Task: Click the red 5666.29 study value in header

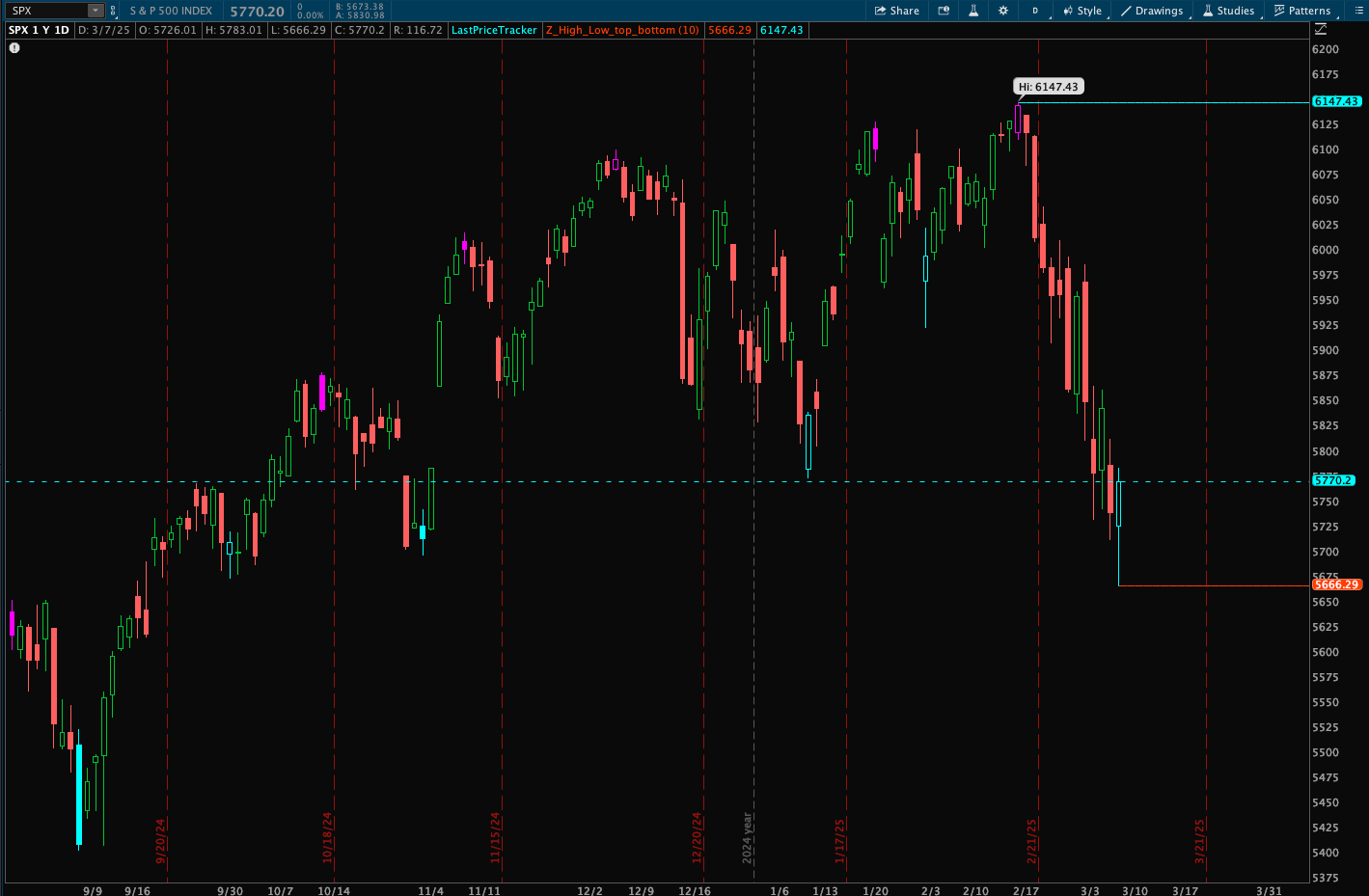Action: coord(729,30)
